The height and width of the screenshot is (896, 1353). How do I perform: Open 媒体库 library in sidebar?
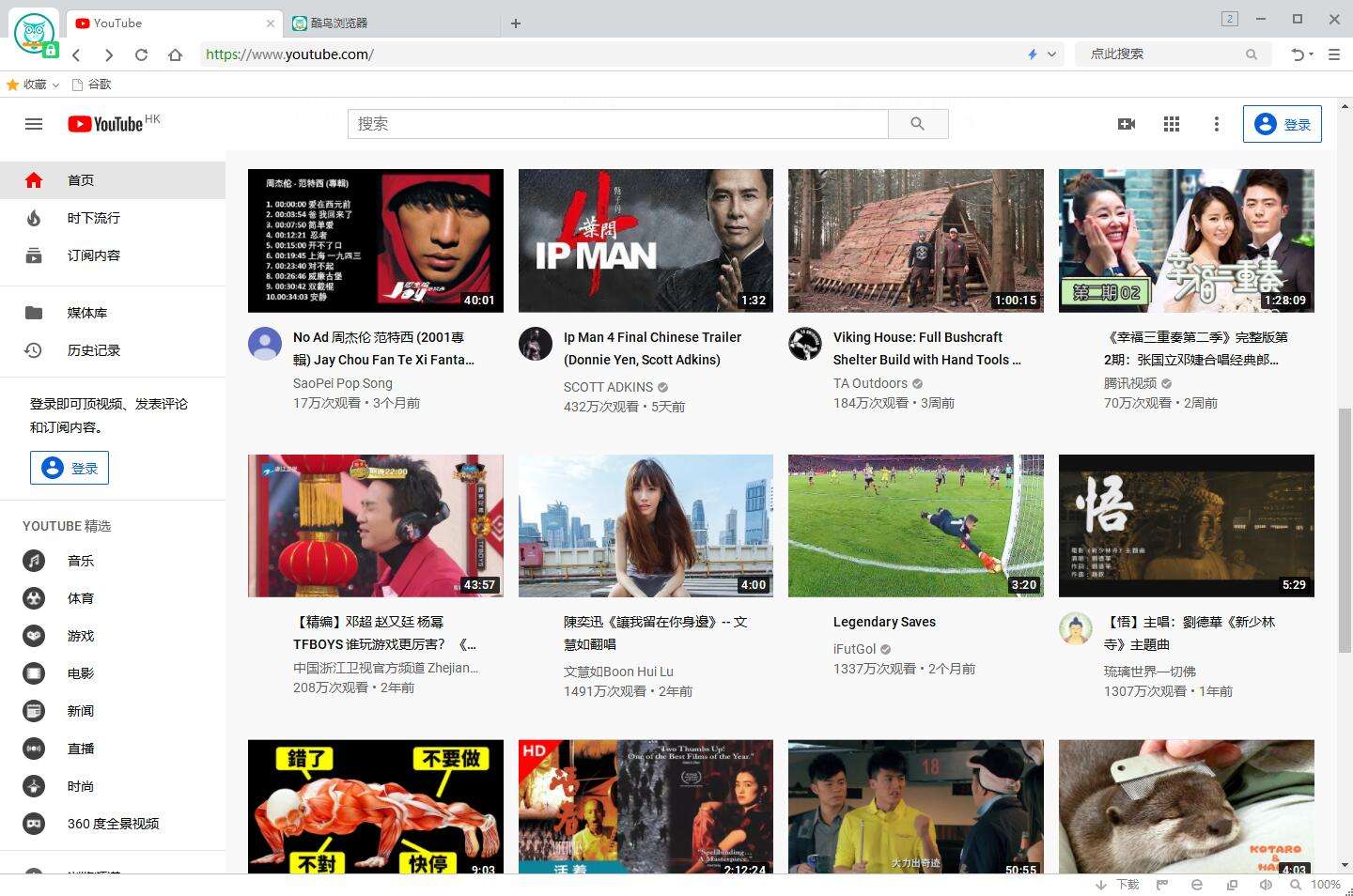click(x=113, y=313)
